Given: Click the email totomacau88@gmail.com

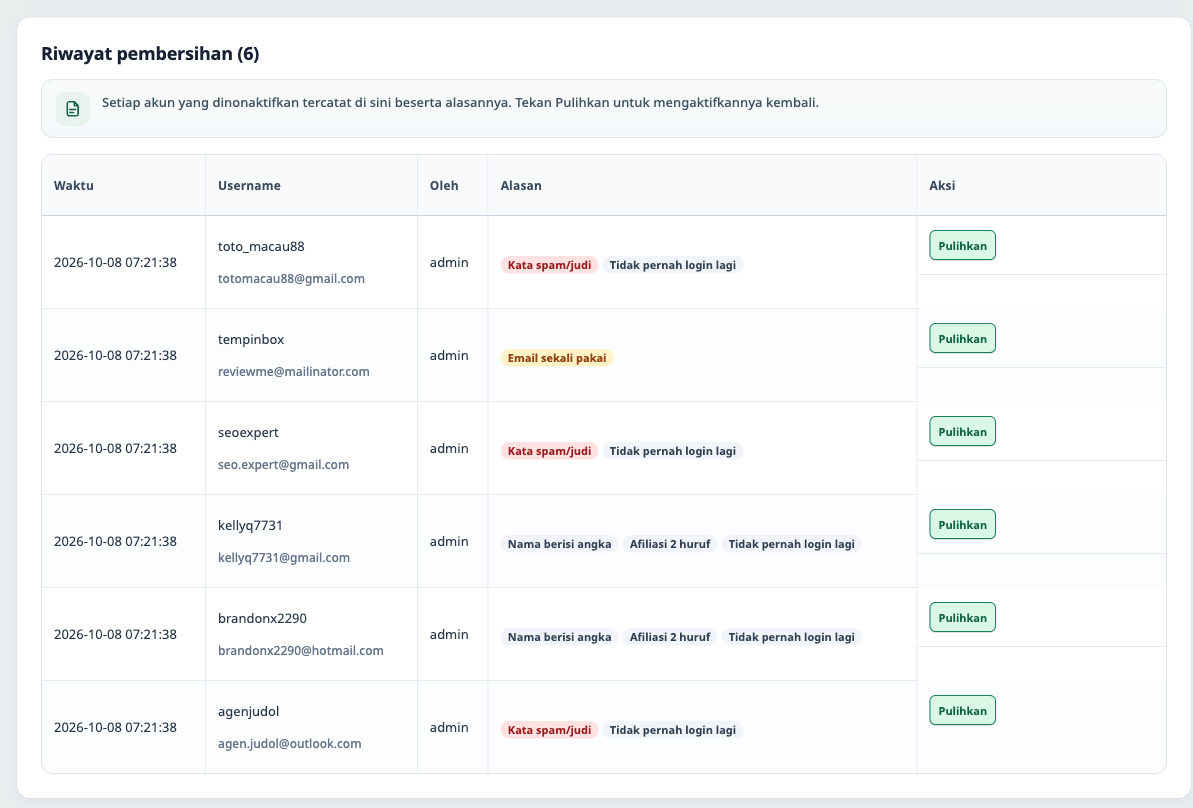Looking at the screenshot, I should point(291,278).
